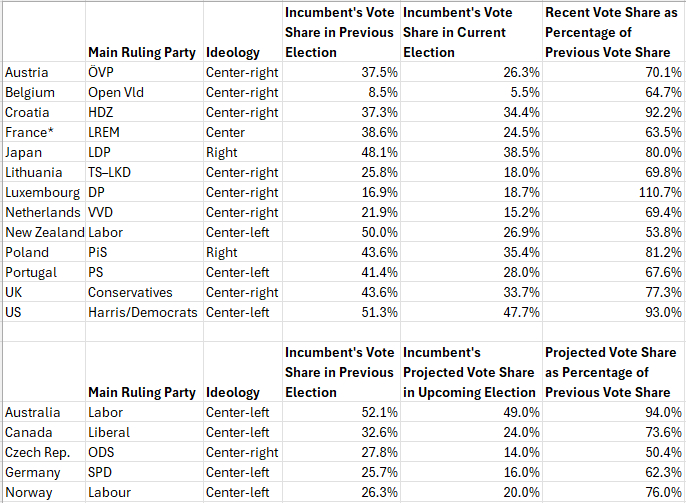Click the top table's Ideology header cell
Image resolution: width=686 pixels, height=503 pixels.
coord(242,52)
